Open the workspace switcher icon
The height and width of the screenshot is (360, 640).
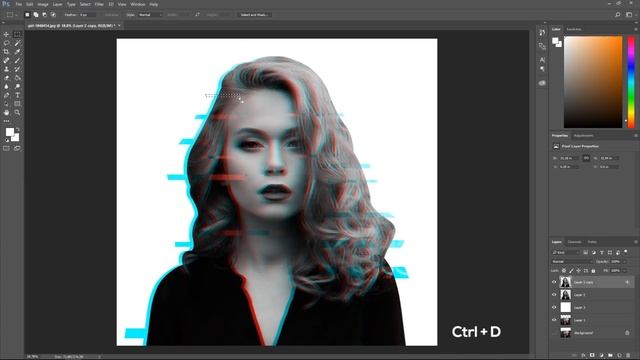tap(629, 15)
